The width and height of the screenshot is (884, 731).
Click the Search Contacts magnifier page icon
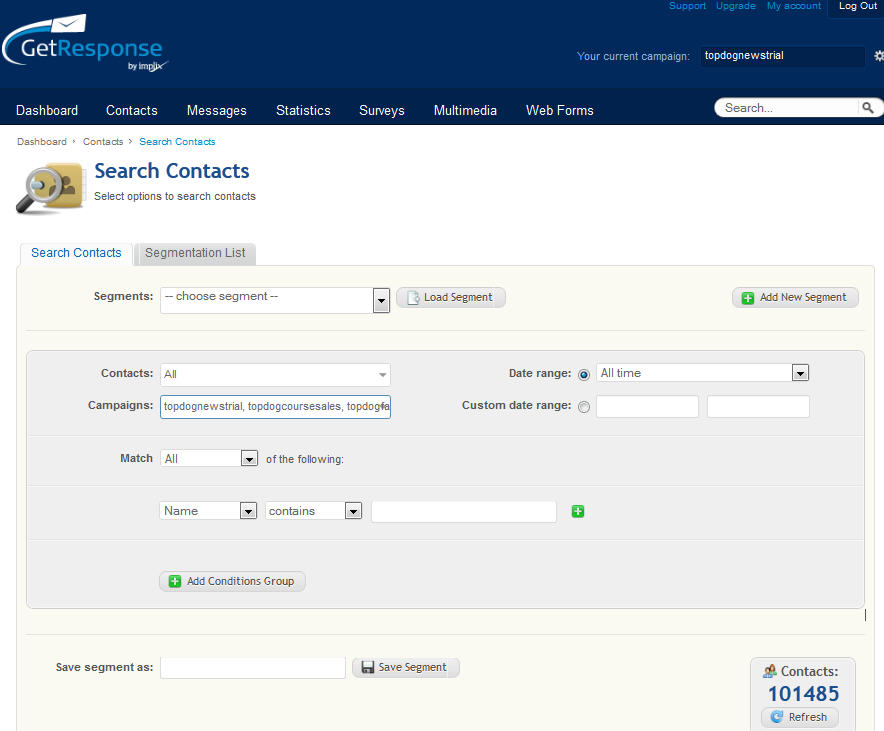coord(50,188)
